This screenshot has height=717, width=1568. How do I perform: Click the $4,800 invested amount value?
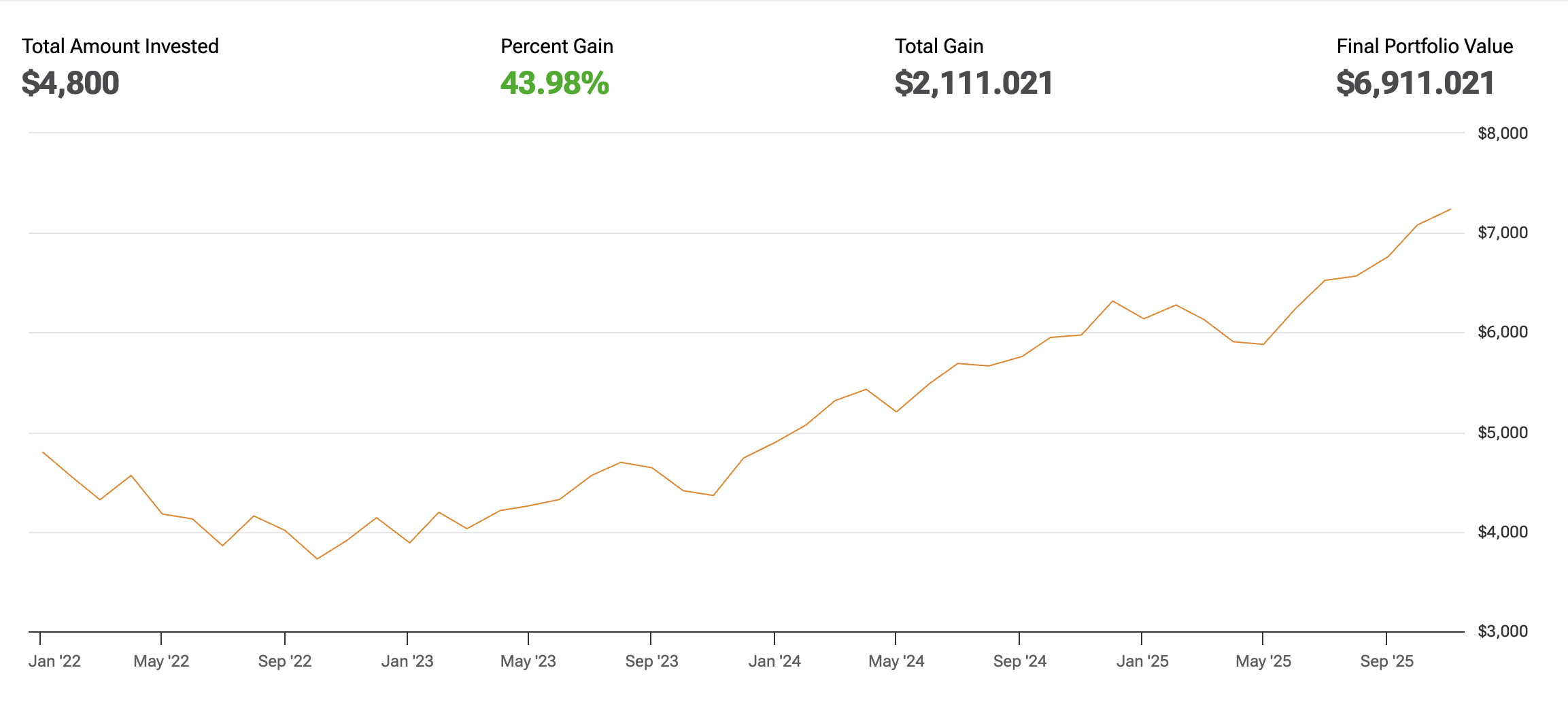pyautogui.click(x=71, y=83)
